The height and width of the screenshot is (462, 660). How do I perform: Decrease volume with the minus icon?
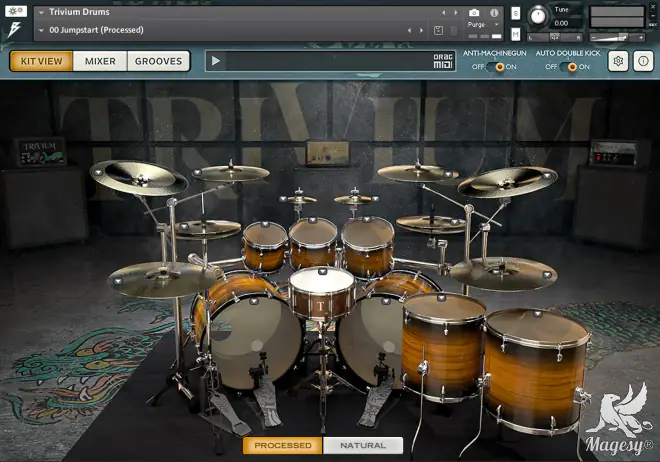(593, 37)
